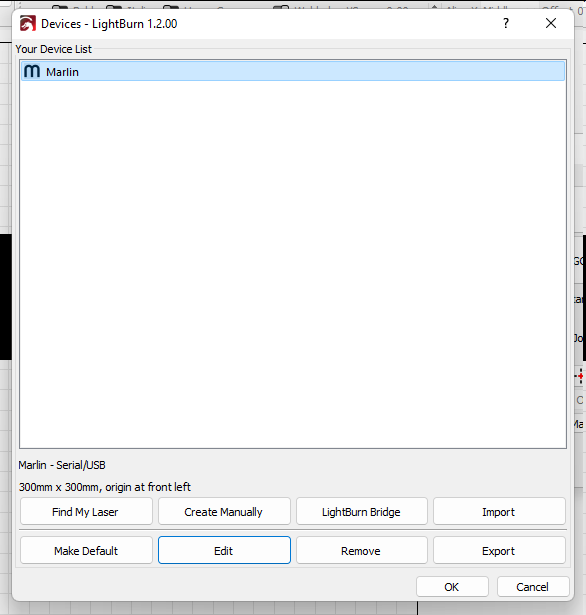Screen dimensions: 586x615
Task: Click the '300mm x 300mm' origin description
Action: pyautogui.click(x=105, y=487)
